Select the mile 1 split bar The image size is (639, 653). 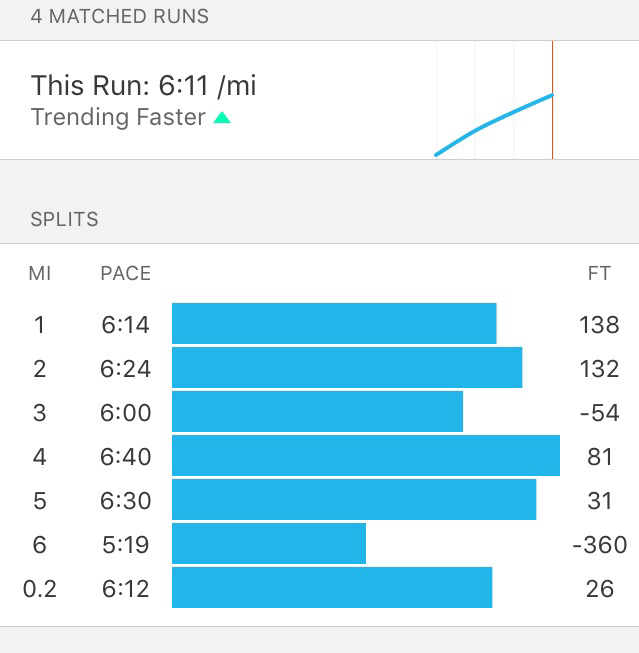coord(334,324)
